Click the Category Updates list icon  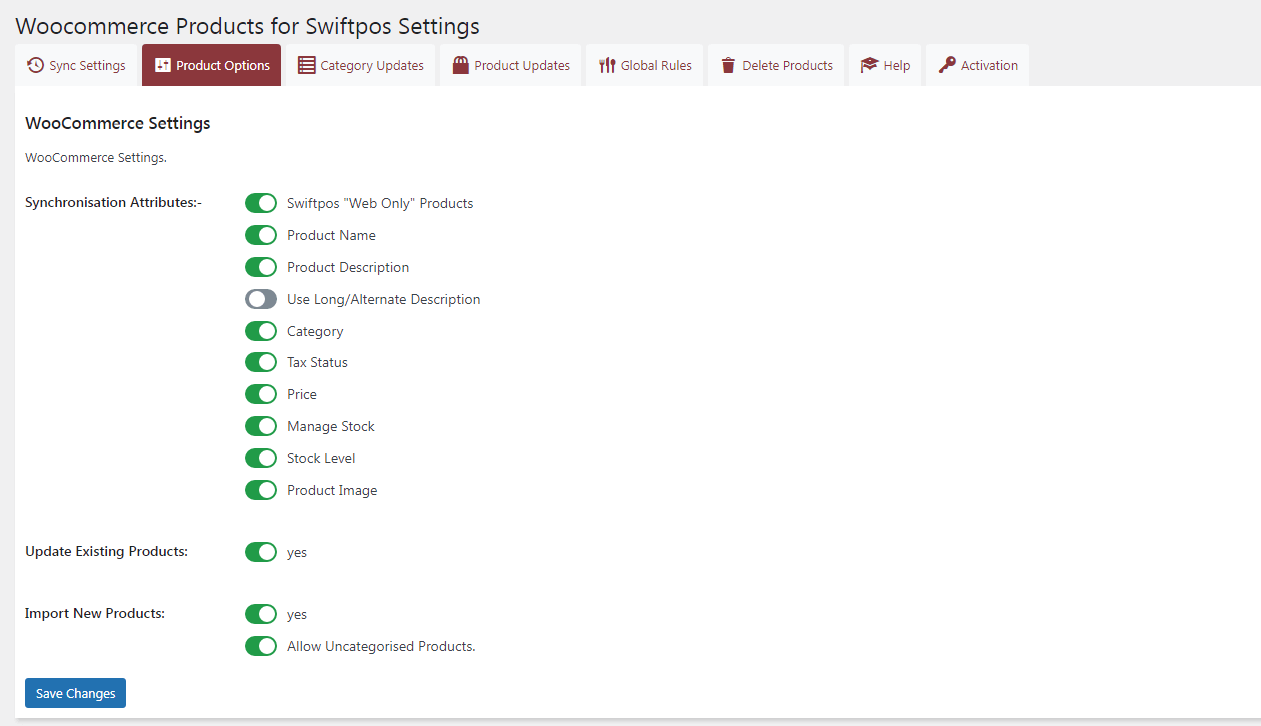[x=306, y=65]
